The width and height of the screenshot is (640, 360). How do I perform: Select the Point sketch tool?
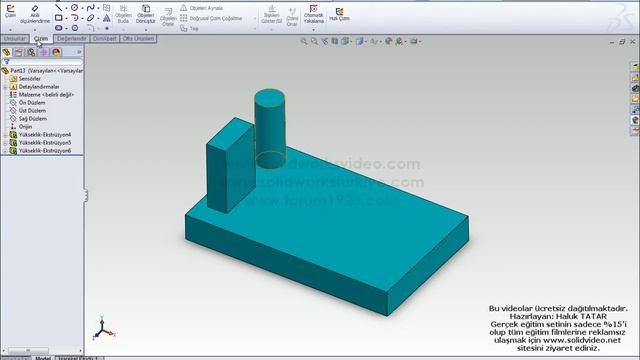[107, 28]
